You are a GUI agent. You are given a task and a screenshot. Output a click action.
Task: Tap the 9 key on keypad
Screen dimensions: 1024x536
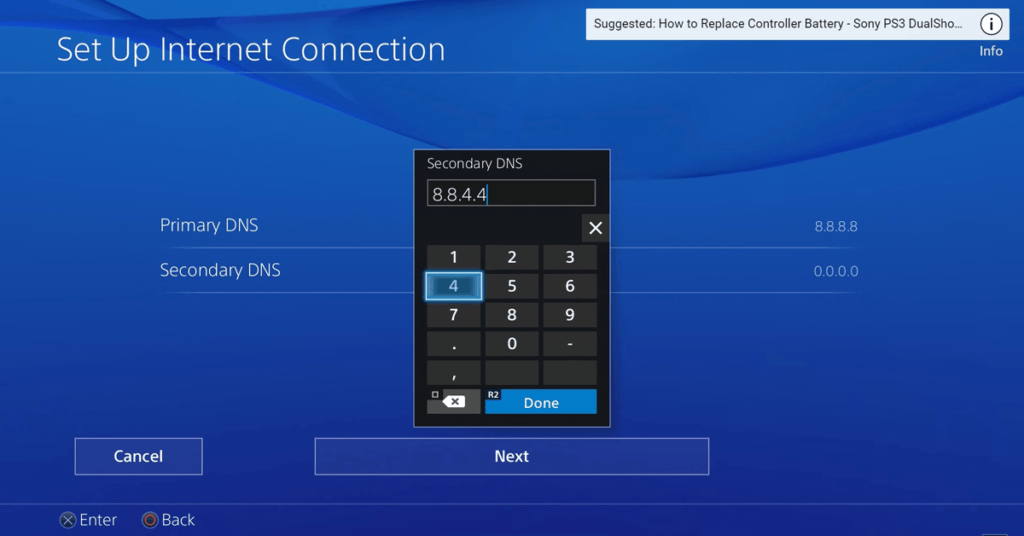tap(569, 315)
